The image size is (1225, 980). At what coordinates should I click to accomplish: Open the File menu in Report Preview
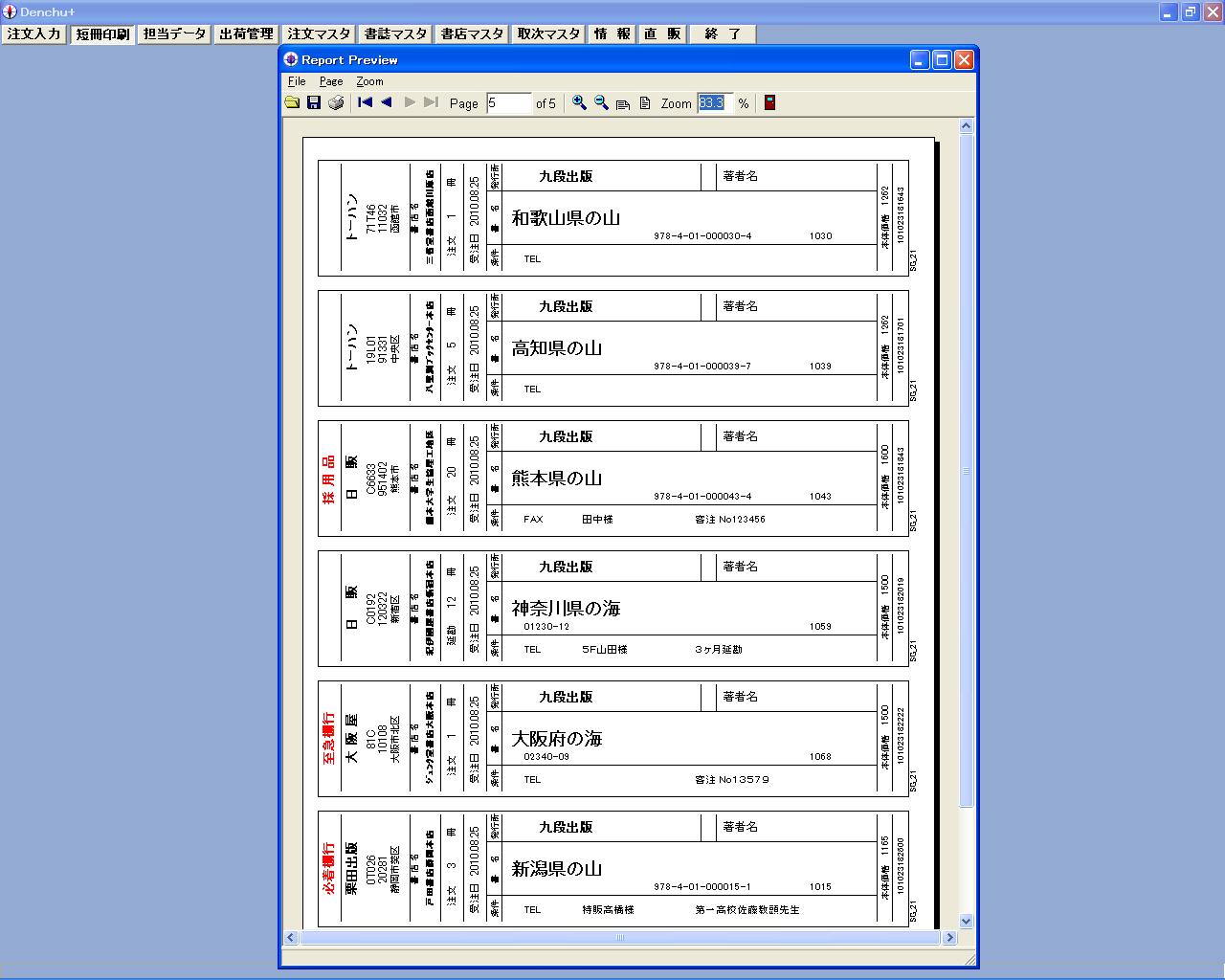pyautogui.click(x=297, y=81)
